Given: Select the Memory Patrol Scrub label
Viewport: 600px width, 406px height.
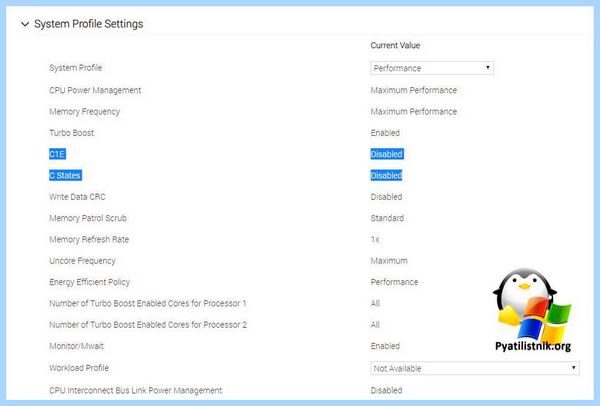Looking at the screenshot, I should coord(88,218).
